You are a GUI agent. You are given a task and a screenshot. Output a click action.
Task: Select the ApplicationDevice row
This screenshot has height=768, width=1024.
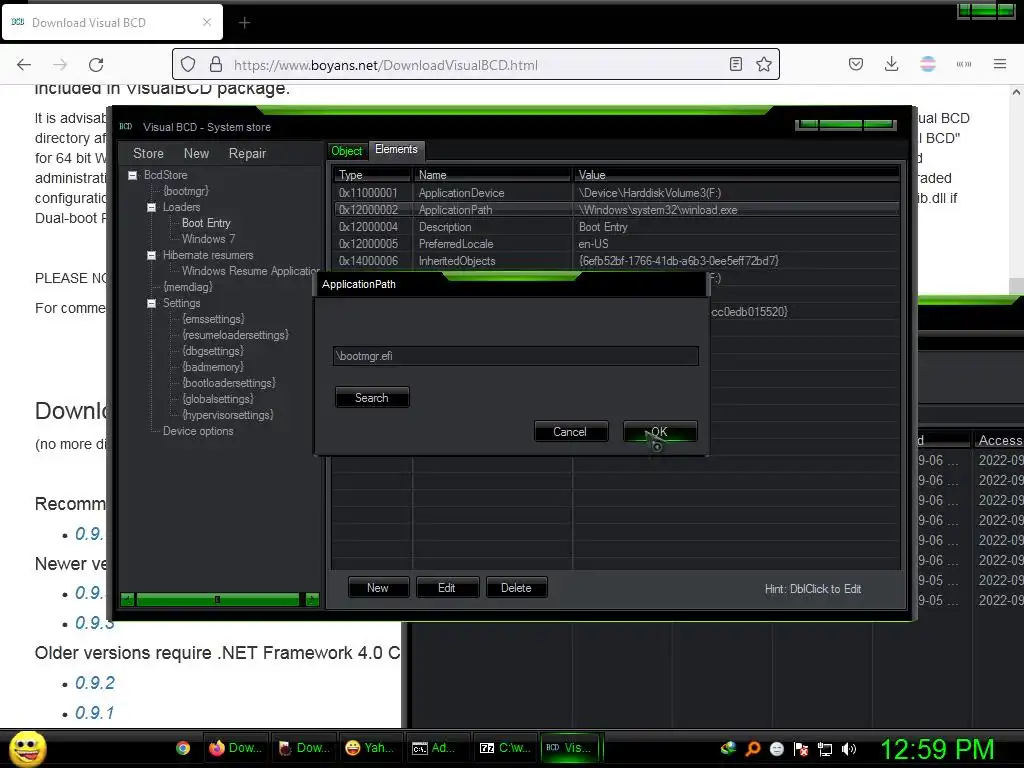(616, 193)
